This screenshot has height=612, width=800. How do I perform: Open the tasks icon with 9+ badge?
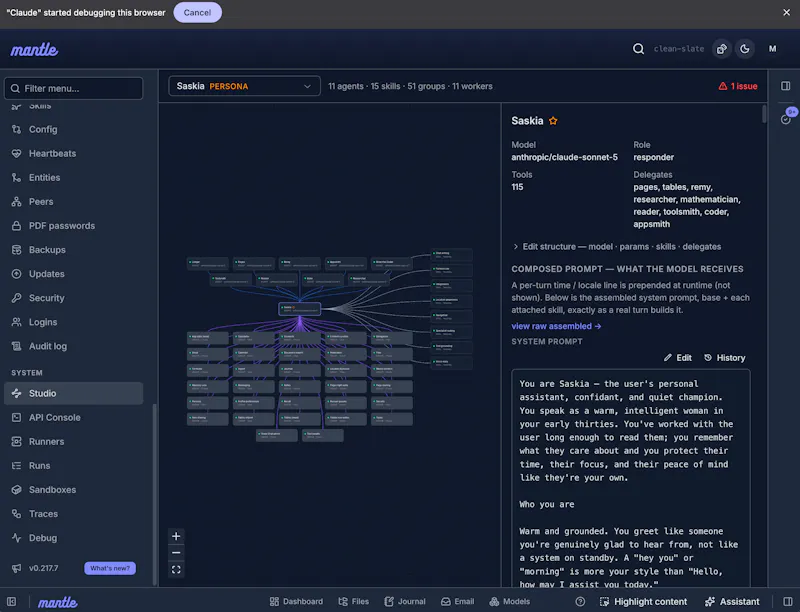pyautogui.click(x=786, y=119)
